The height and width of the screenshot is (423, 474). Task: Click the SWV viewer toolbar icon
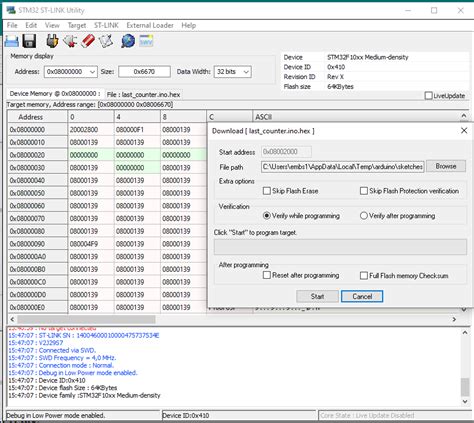click(146, 41)
